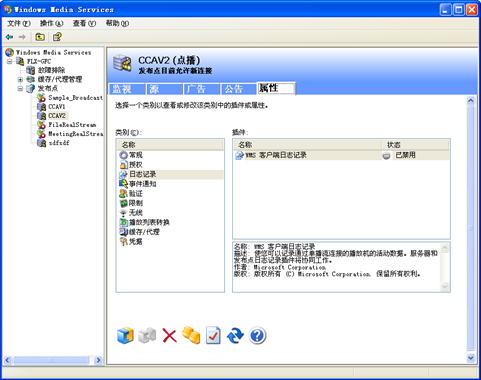Viewport: 481px width, 380px height.
Task: Click the blue refresh arrows icon
Action: pos(235,335)
